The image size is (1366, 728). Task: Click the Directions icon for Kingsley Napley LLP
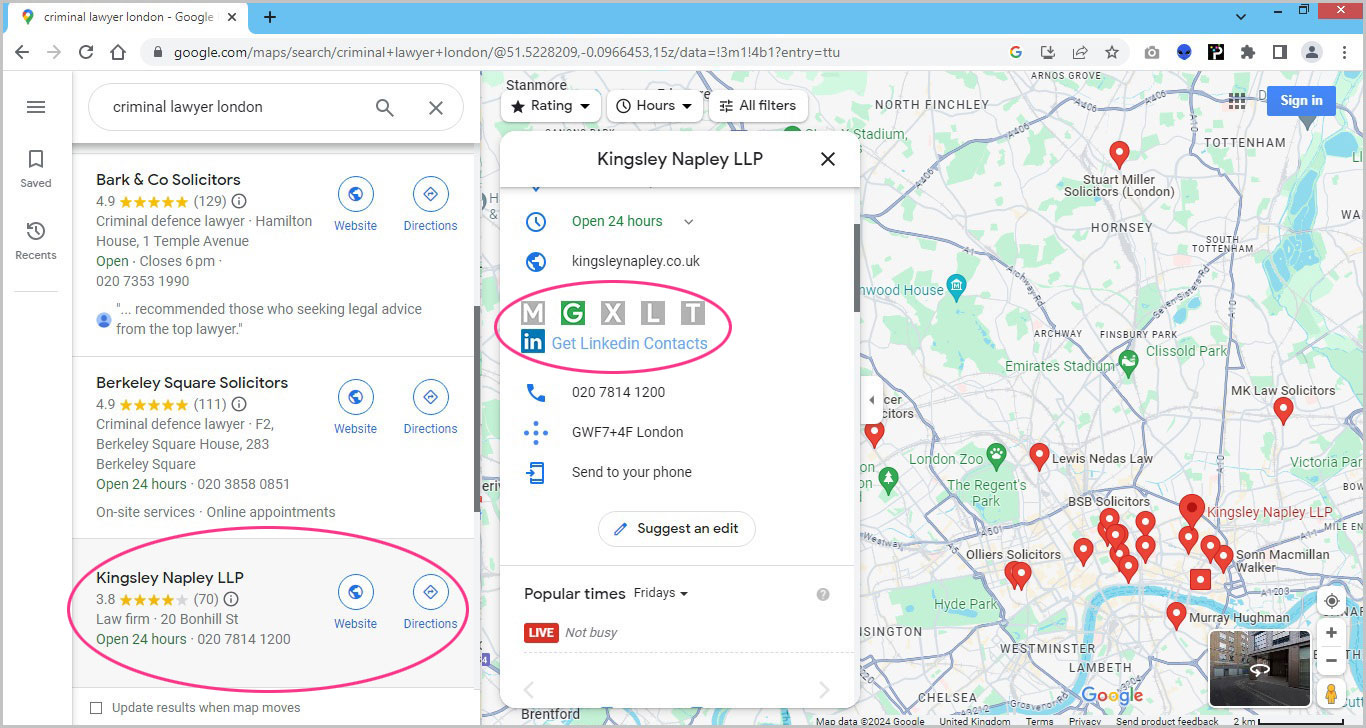430,593
